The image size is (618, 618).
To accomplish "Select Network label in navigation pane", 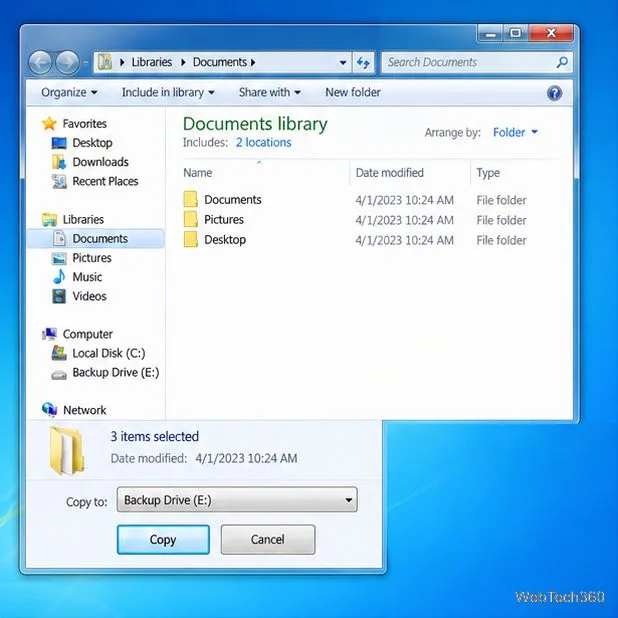I will tap(85, 410).
